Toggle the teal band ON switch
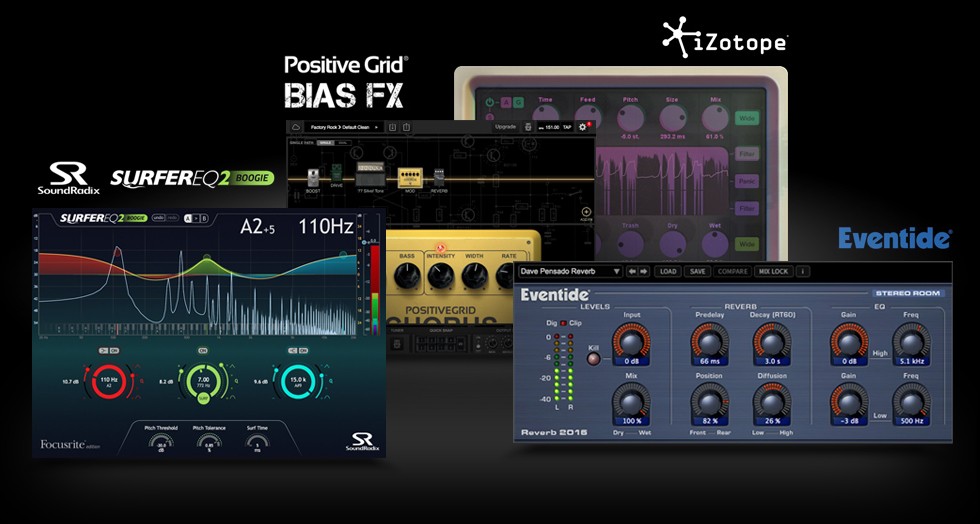The width and height of the screenshot is (980, 524). pos(303,351)
